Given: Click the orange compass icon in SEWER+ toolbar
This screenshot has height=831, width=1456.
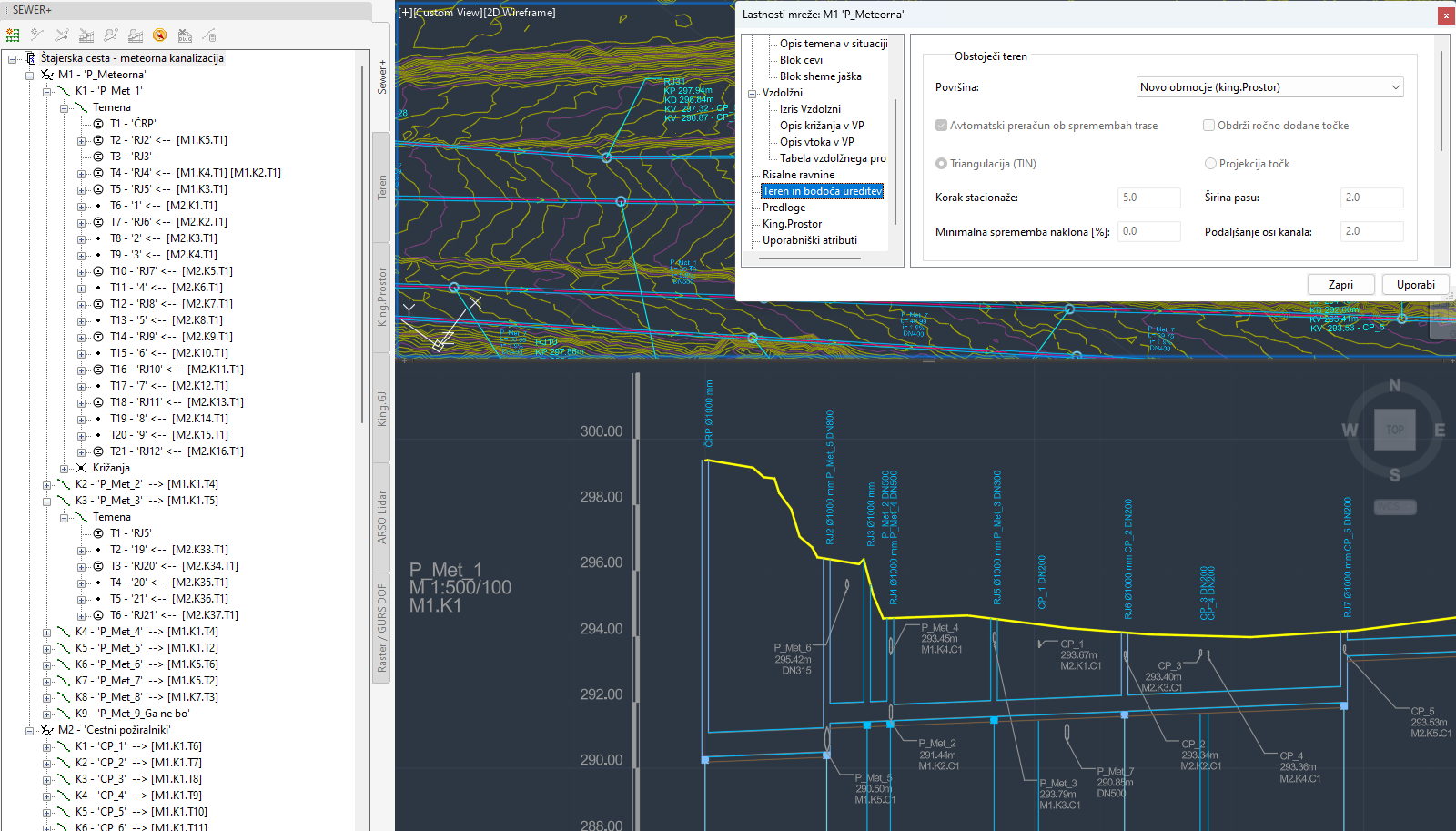Looking at the screenshot, I should click(160, 35).
